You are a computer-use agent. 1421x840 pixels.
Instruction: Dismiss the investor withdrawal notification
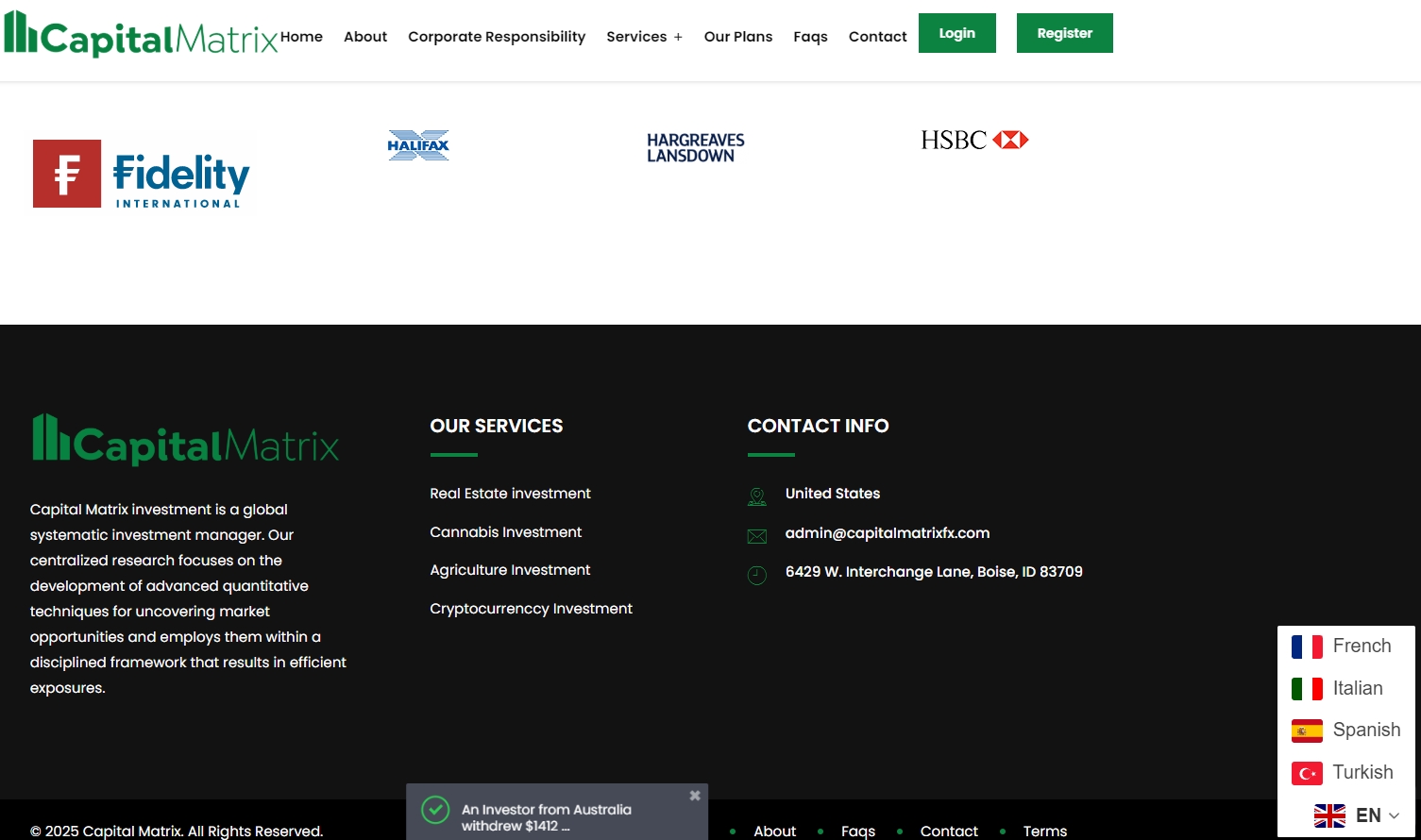click(695, 796)
